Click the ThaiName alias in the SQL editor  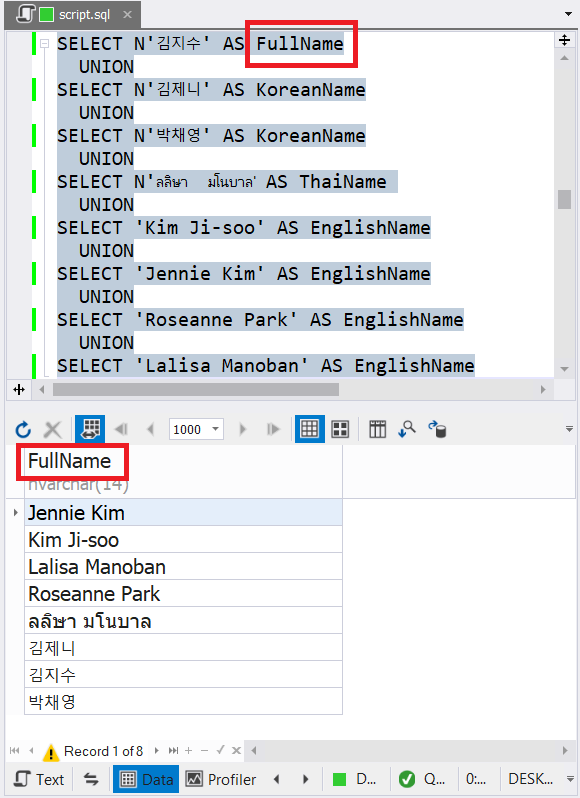pyautogui.click(x=342, y=182)
